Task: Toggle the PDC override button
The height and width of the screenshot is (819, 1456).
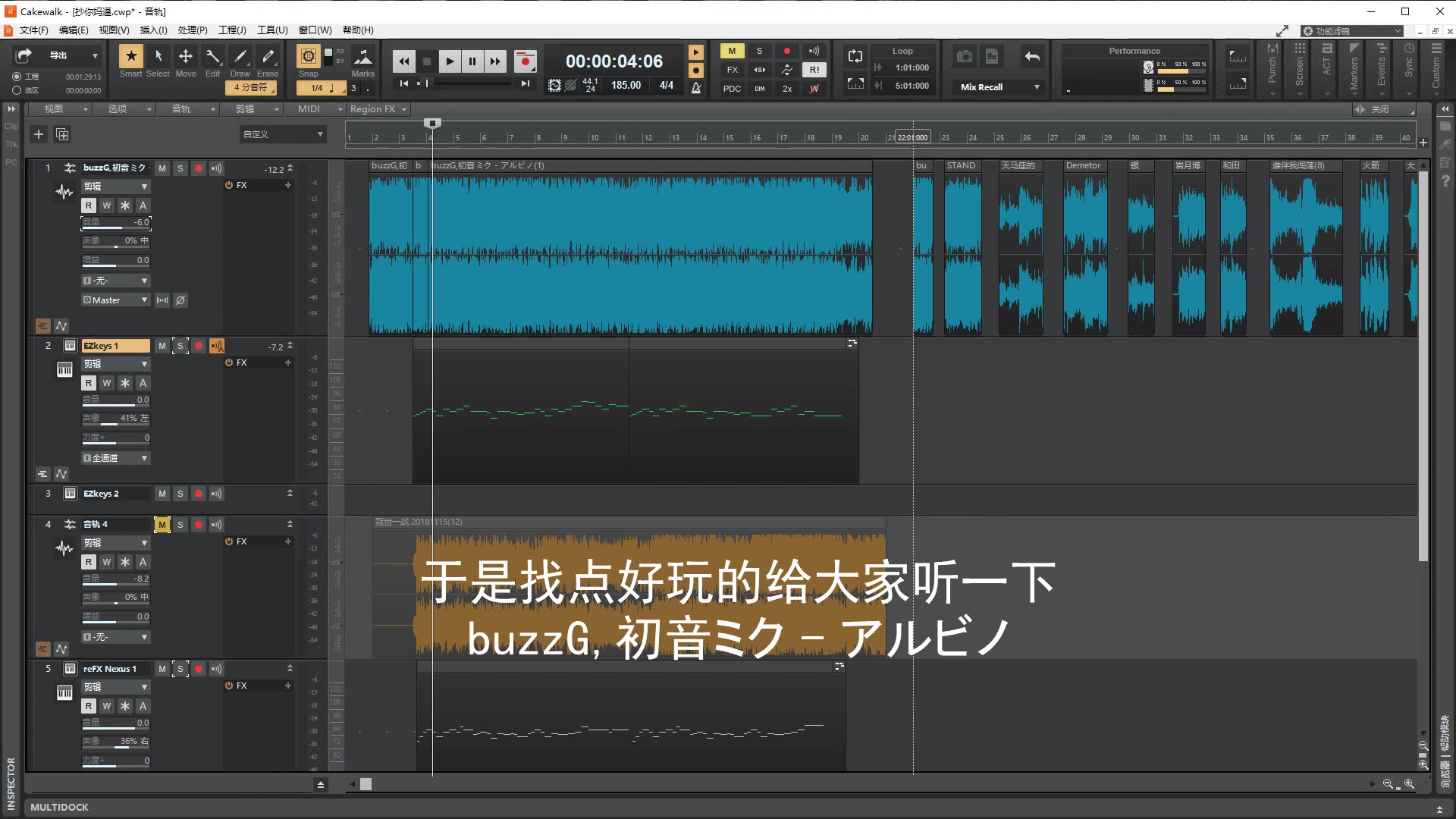Action: coord(732,89)
